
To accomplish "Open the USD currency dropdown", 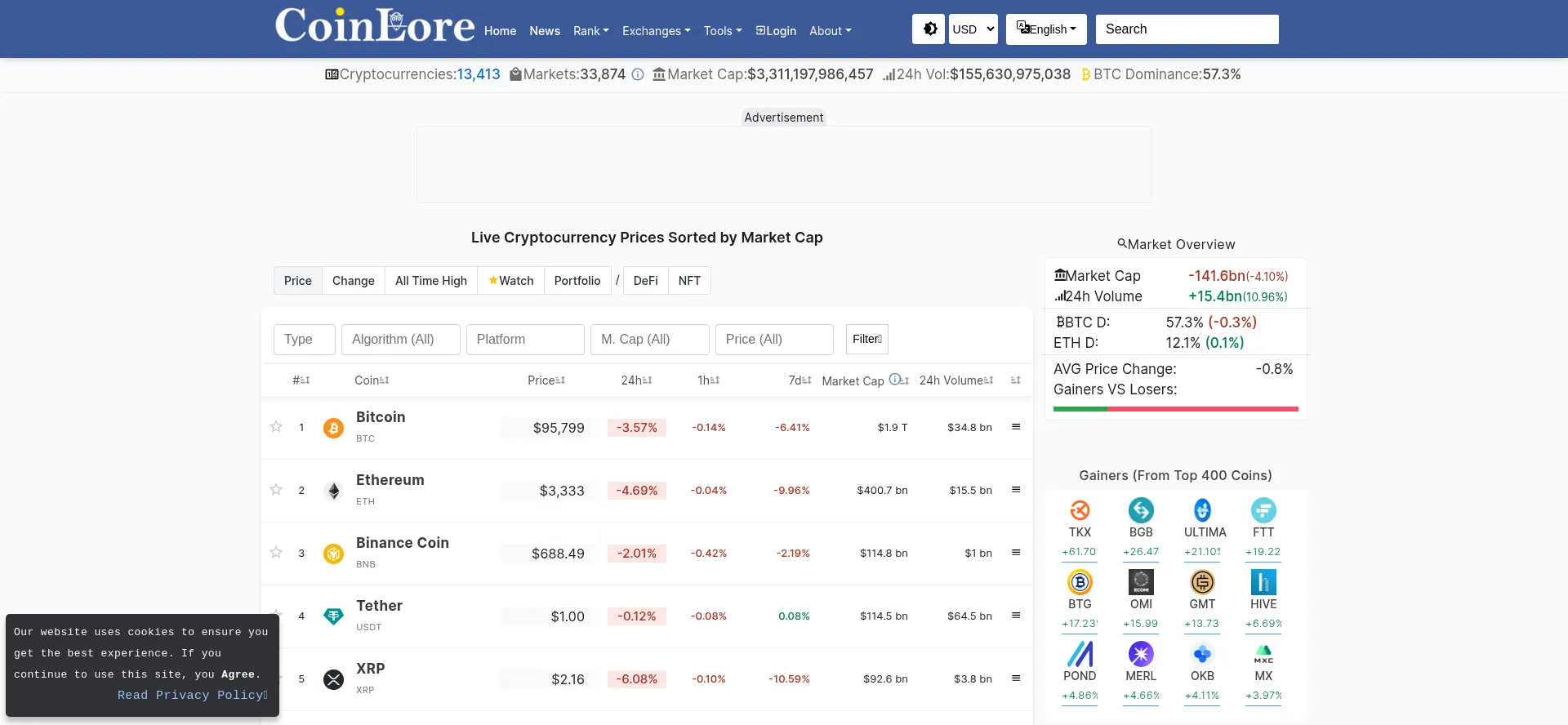I will pyautogui.click(x=973, y=29).
